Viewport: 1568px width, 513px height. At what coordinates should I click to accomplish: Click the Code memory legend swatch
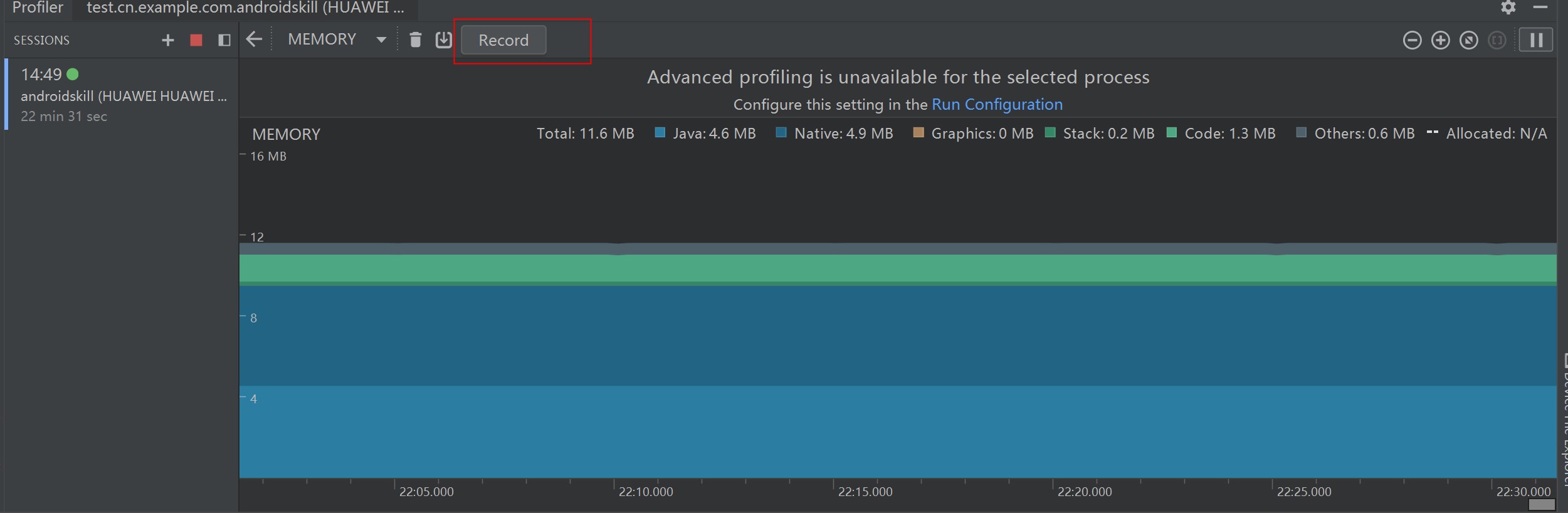pos(1171,132)
